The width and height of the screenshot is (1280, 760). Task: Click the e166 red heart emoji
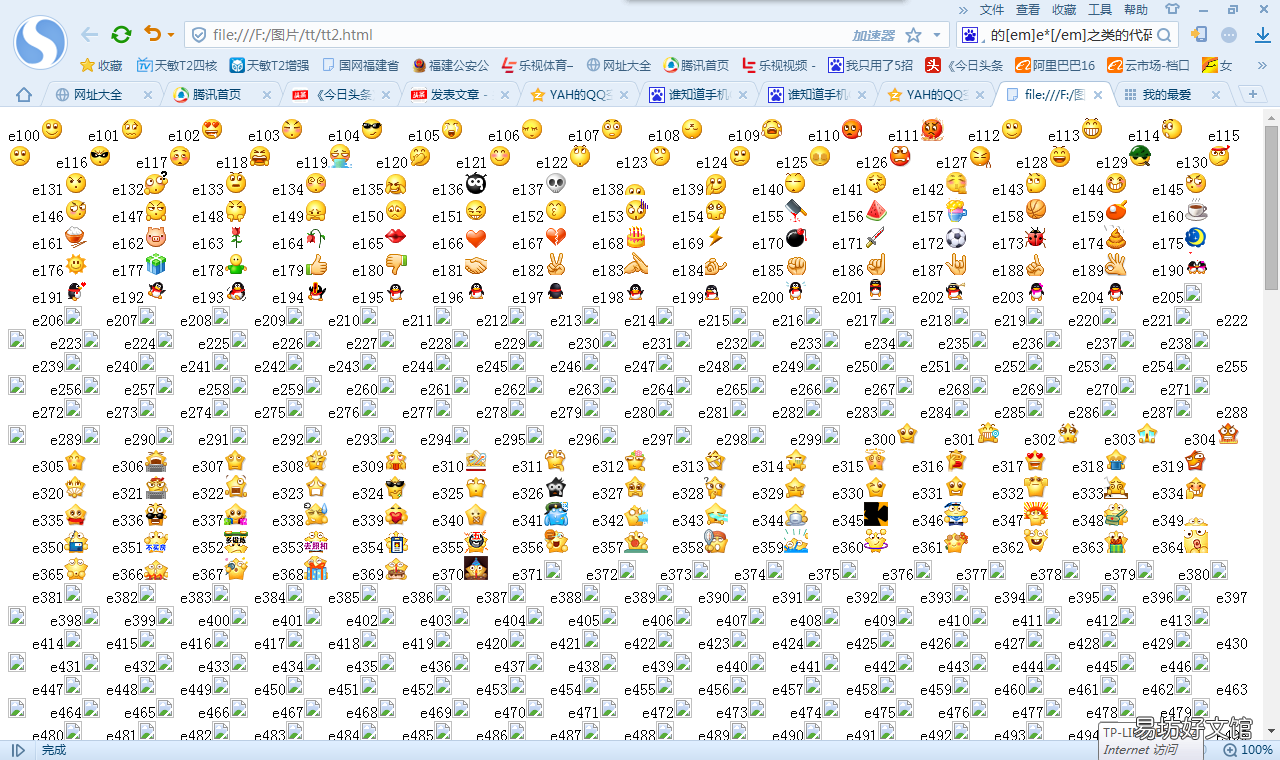pos(476,238)
